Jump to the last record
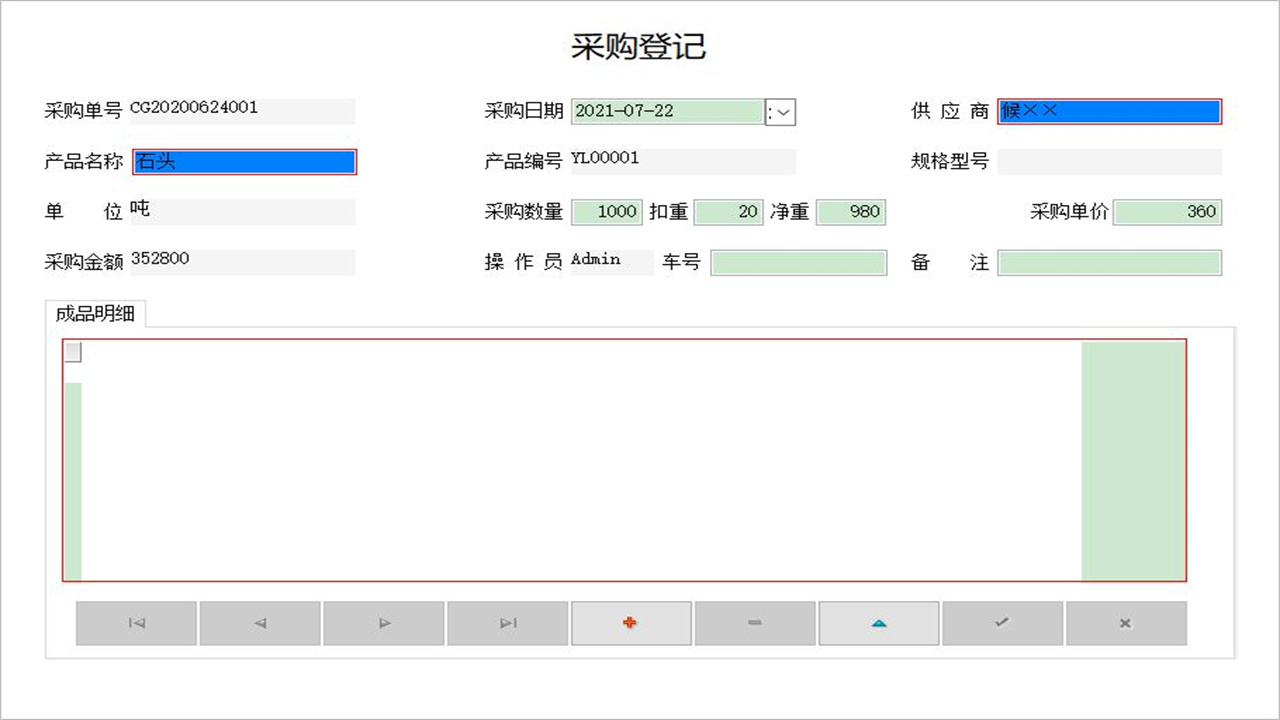 (507, 623)
